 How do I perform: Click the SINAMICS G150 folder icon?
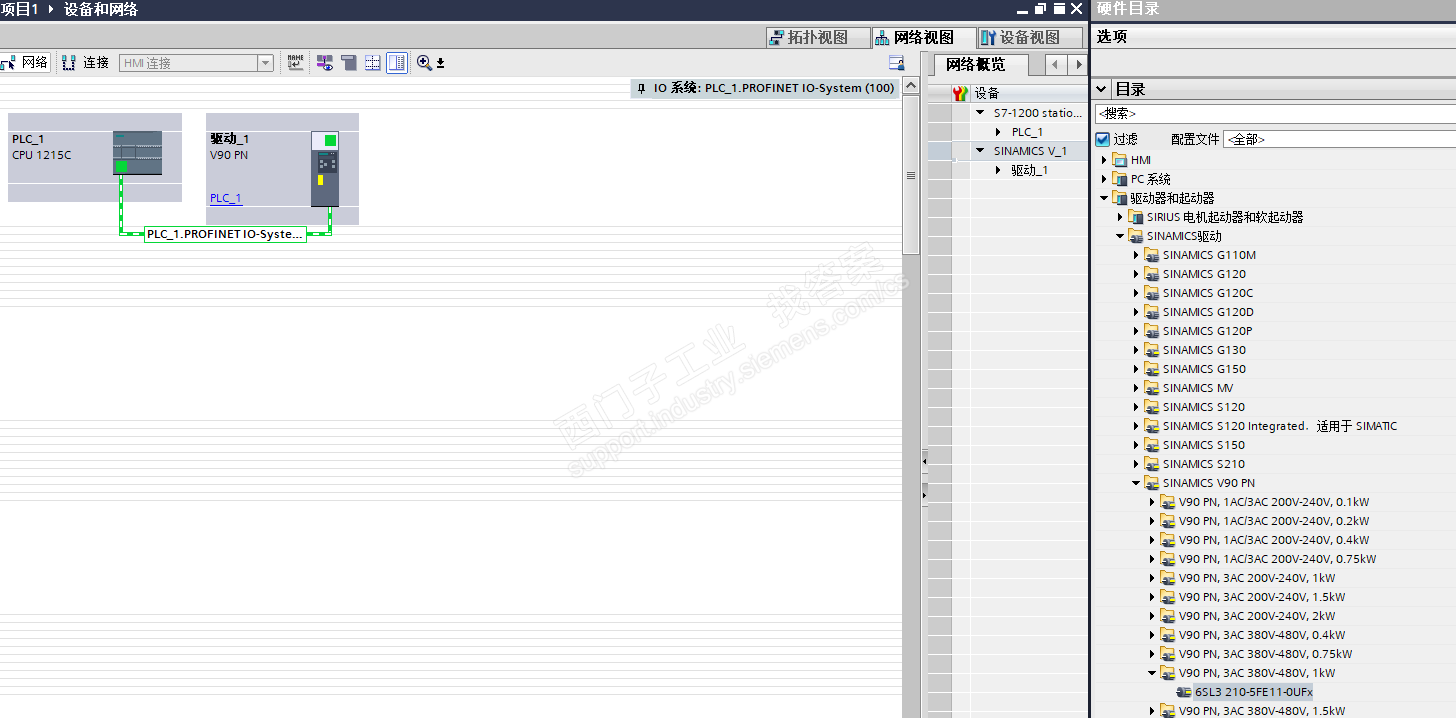point(1152,369)
